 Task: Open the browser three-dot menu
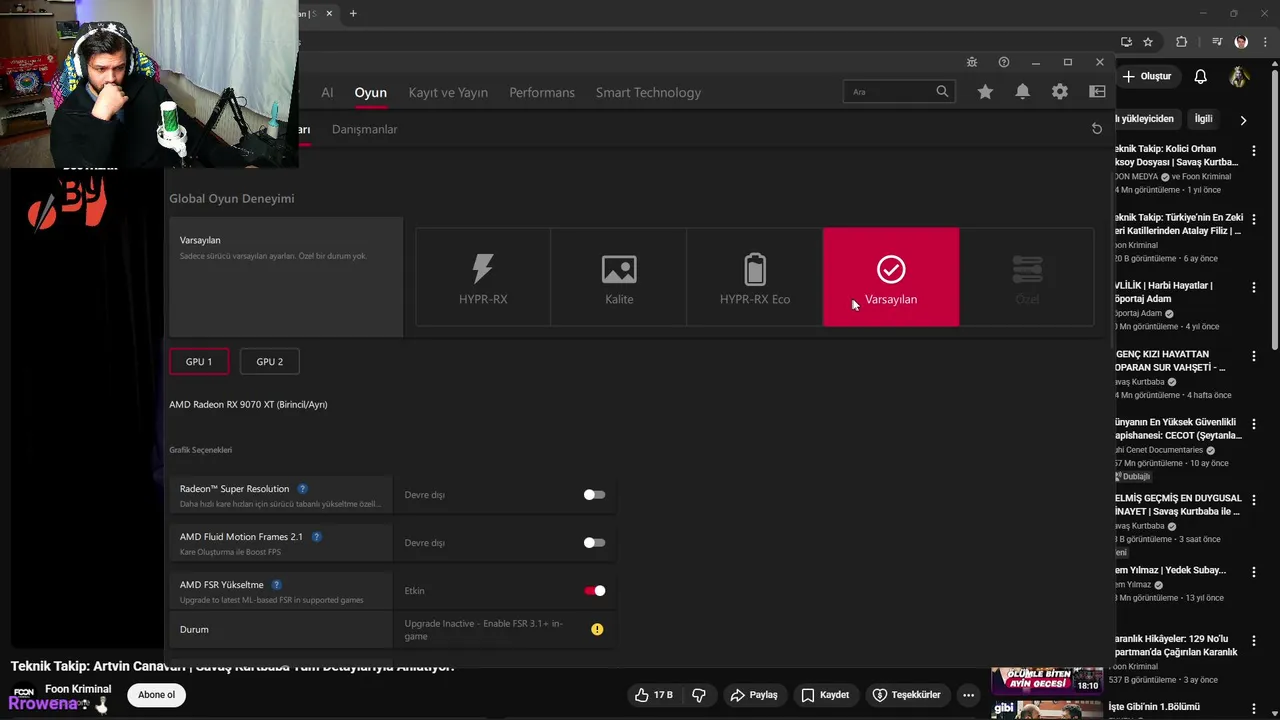1263,42
